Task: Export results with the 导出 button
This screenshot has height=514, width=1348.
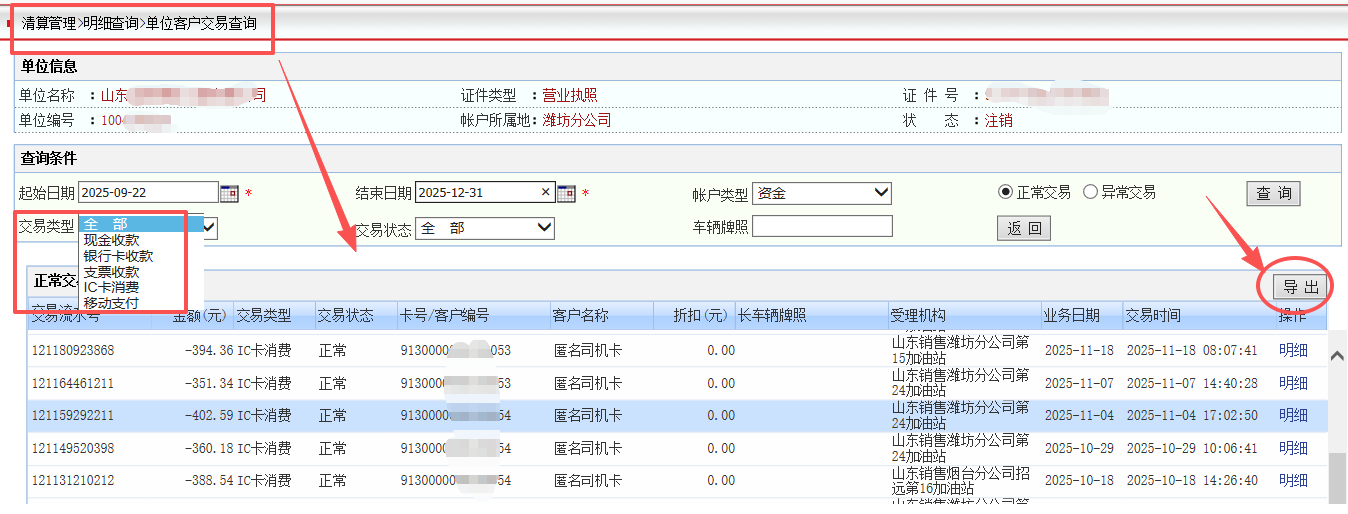Action: (x=1301, y=287)
